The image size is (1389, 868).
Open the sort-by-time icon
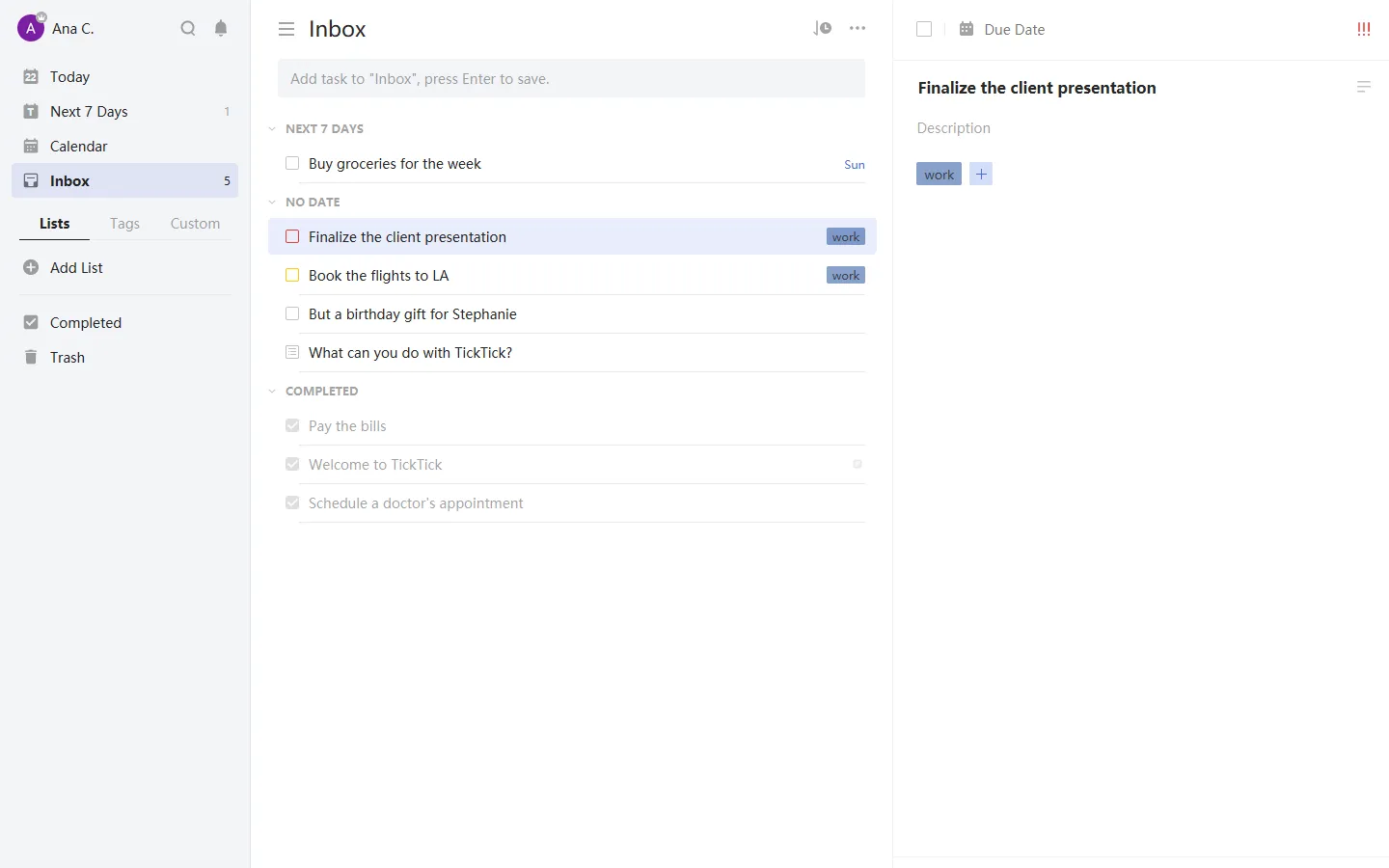point(822,28)
